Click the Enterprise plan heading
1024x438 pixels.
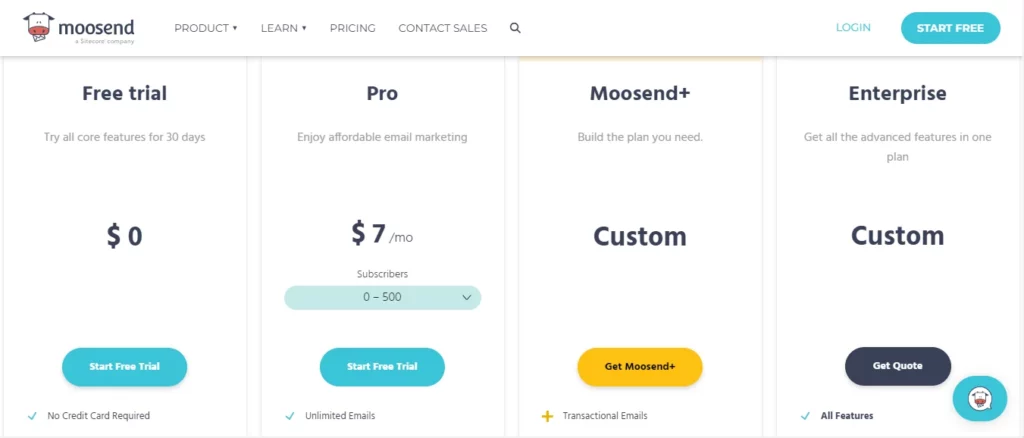(897, 94)
